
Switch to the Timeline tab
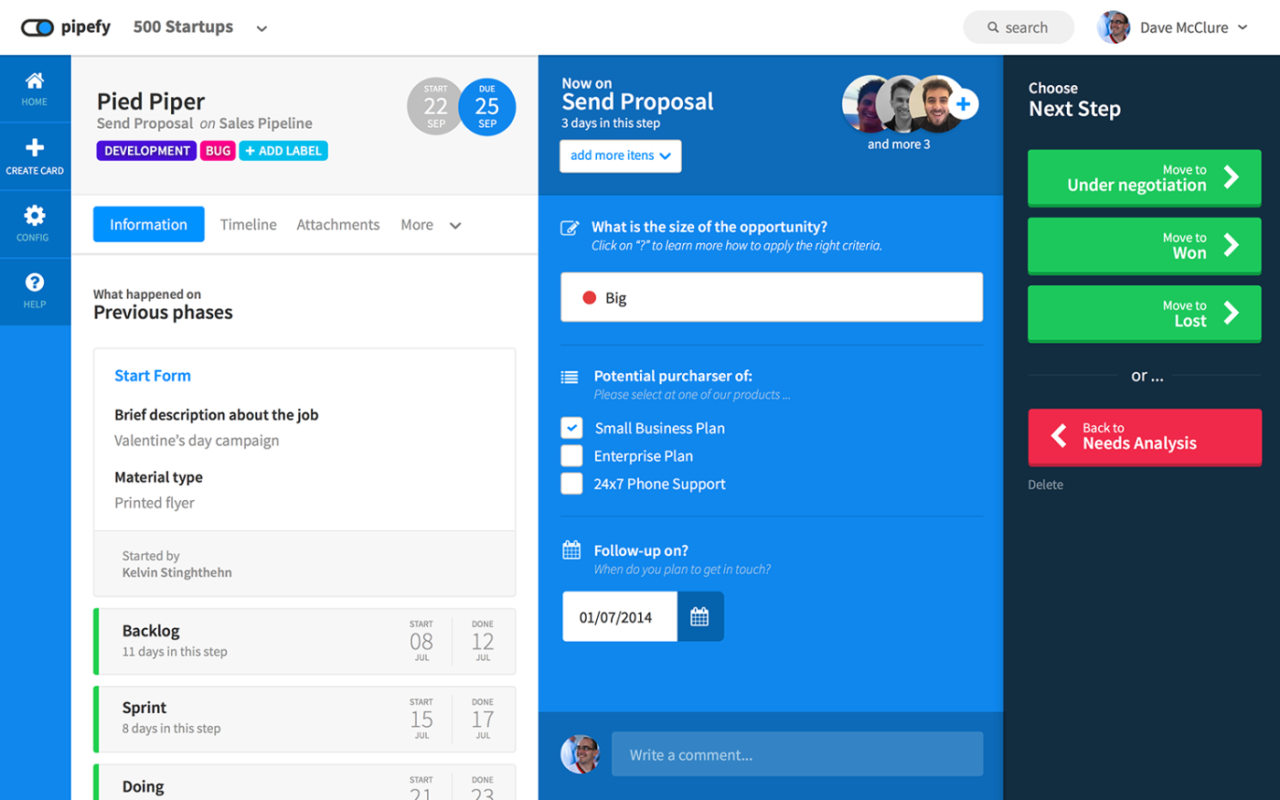tap(248, 225)
